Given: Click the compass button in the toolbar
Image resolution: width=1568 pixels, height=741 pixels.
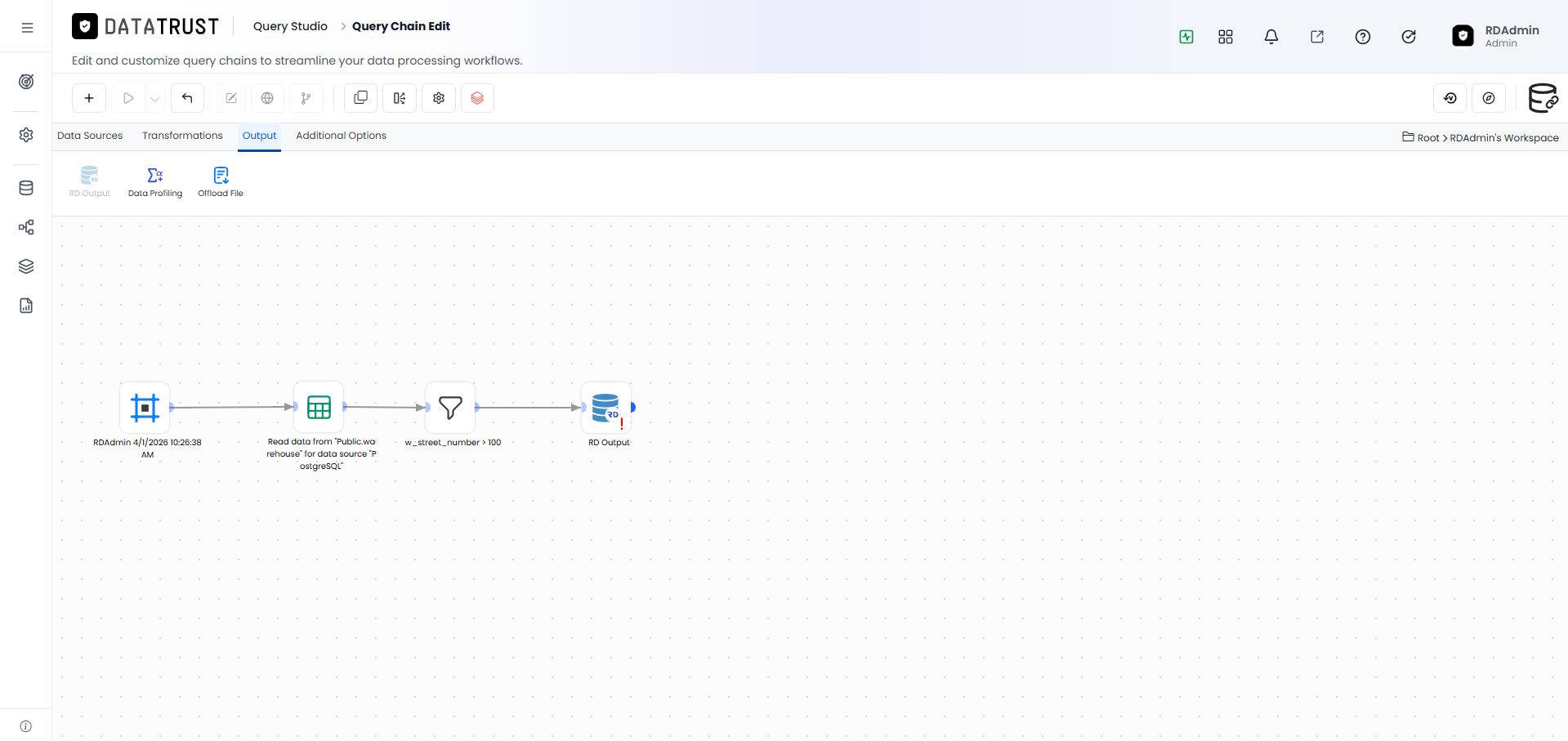Looking at the screenshot, I should point(1489,98).
